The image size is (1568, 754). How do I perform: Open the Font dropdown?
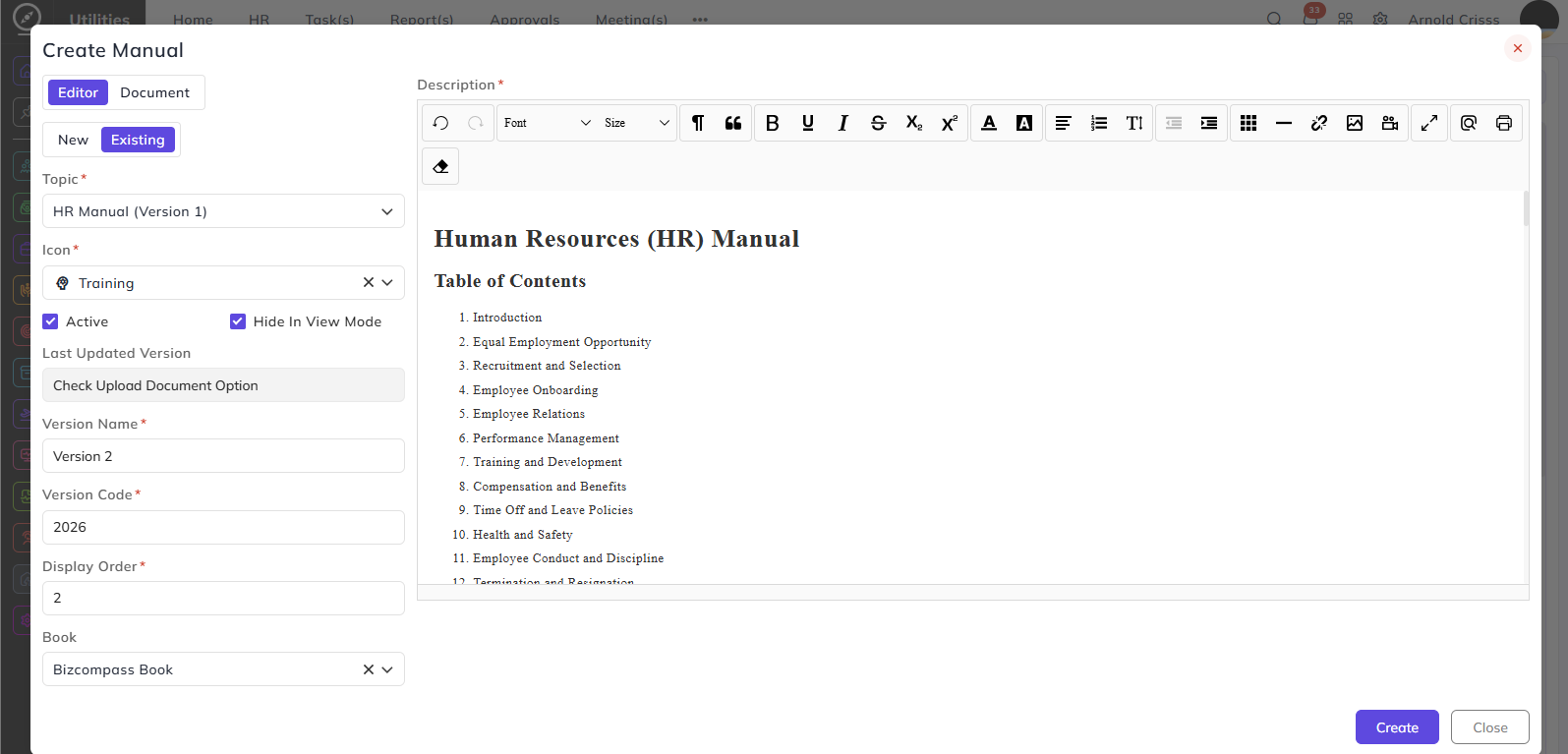pos(547,123)
